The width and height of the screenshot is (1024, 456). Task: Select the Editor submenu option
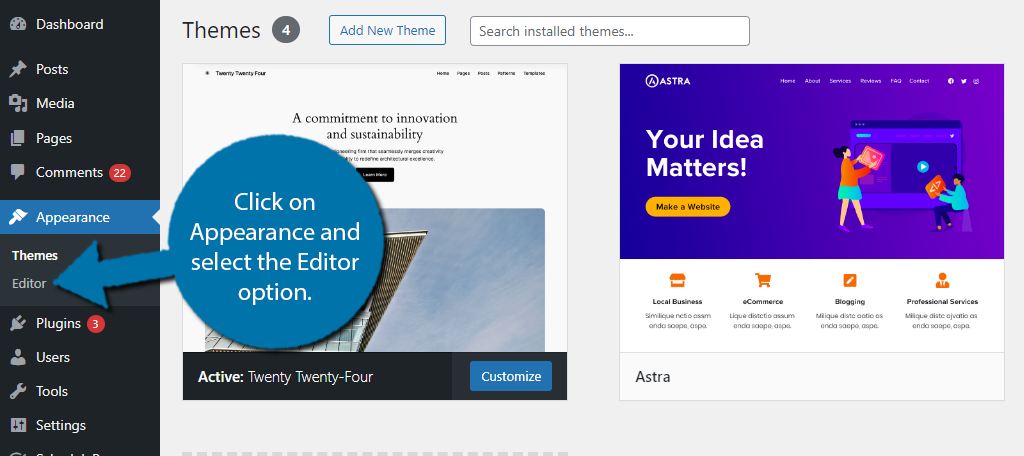click(29, 284)
